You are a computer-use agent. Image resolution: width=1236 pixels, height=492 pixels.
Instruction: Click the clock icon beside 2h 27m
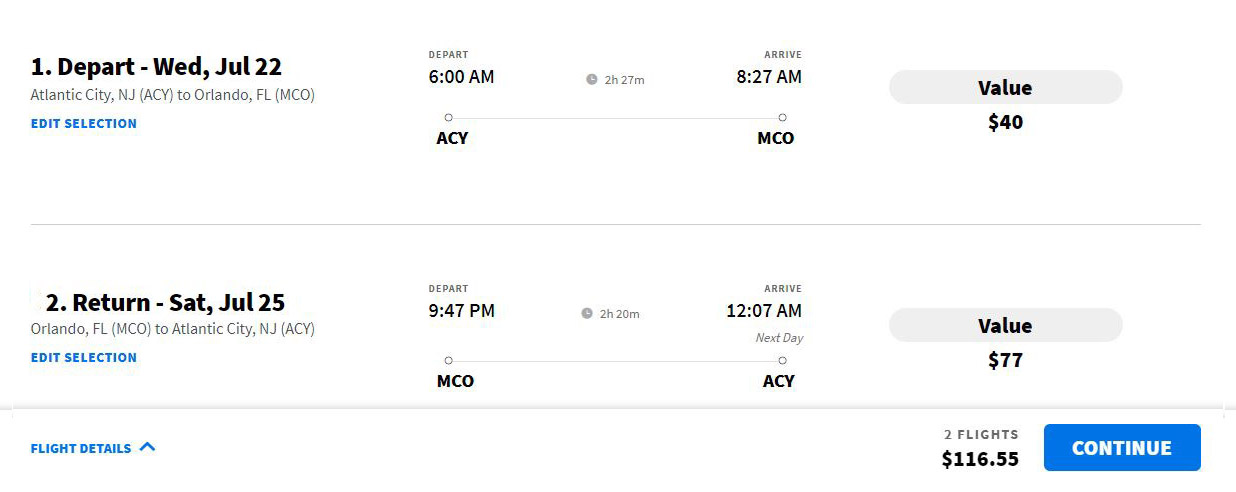(x=591, y=79)
